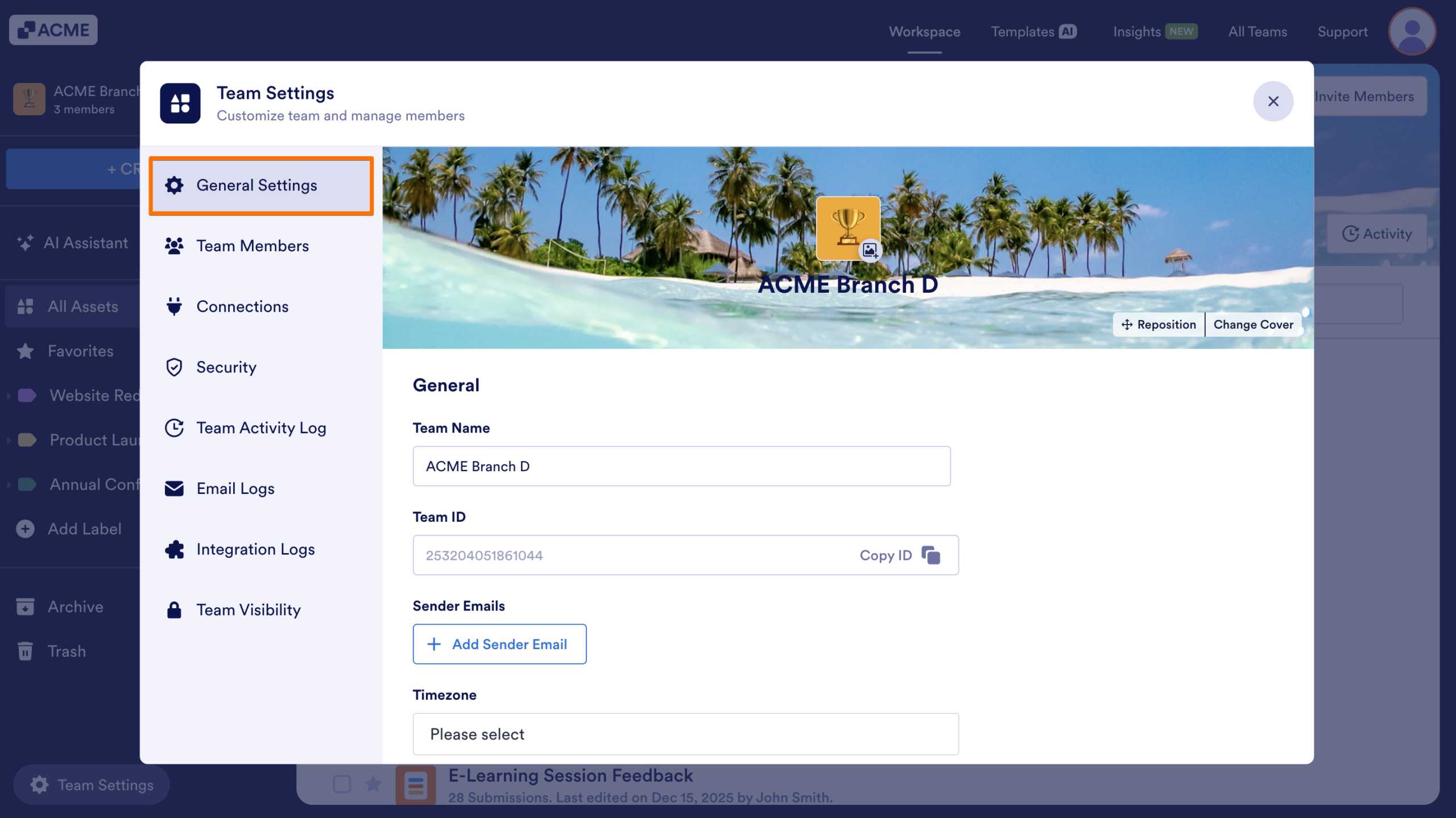Image resolution: width=1456 pixels, height=818 pixels.
Task: Change the team avatar image
Action: pos(870,250)
